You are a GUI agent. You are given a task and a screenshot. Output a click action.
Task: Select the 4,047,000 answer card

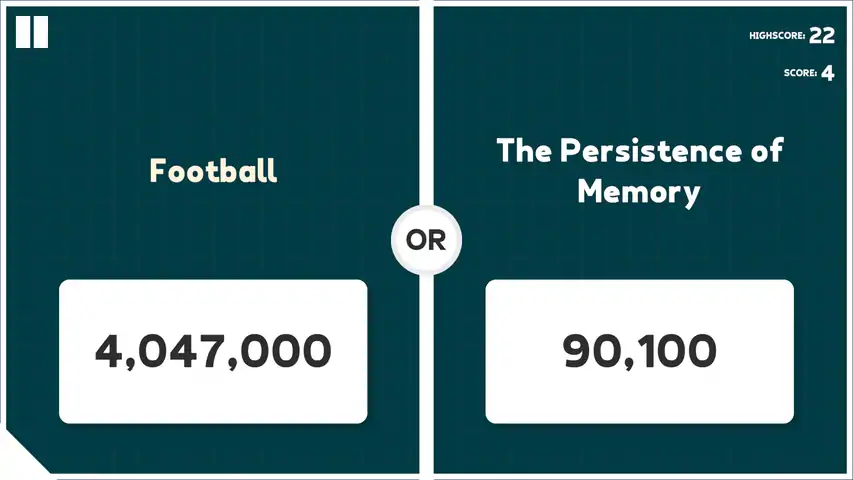pyautogui.click(x=213, y=351)
